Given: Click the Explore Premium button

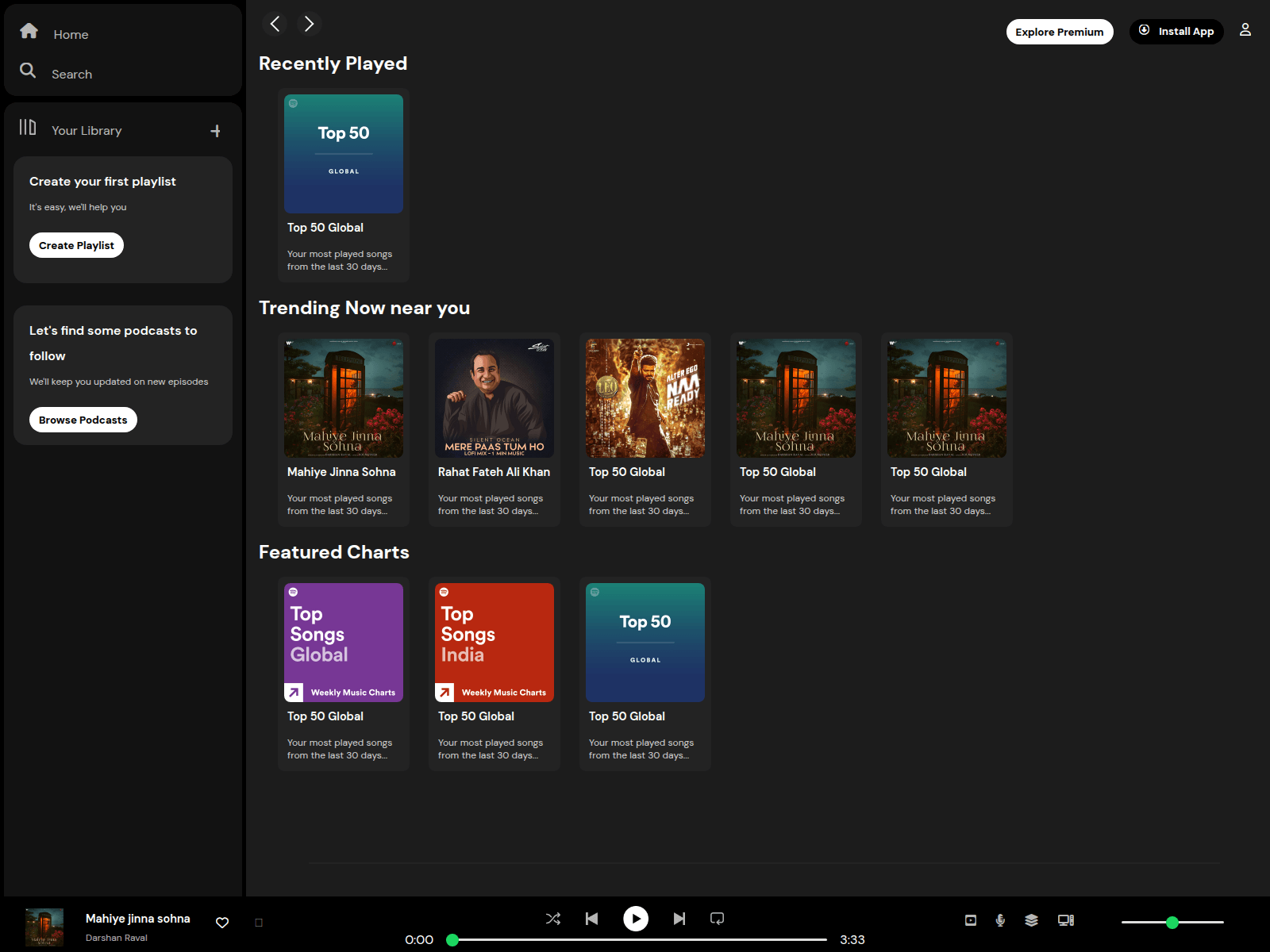Looking at the screenshot, I should 1060,32.
